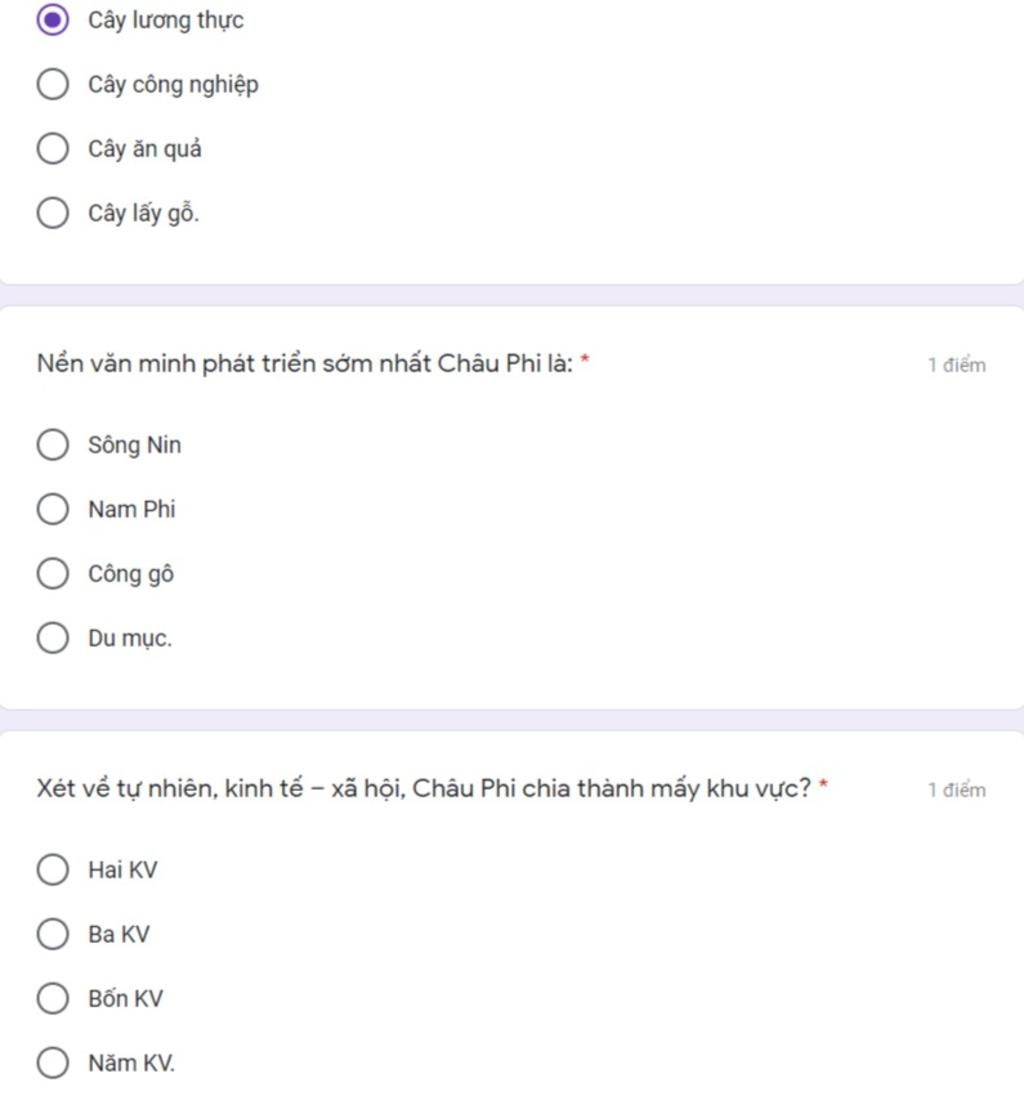Choose the "Cây công nghiệp" radio option

[53, 85]
